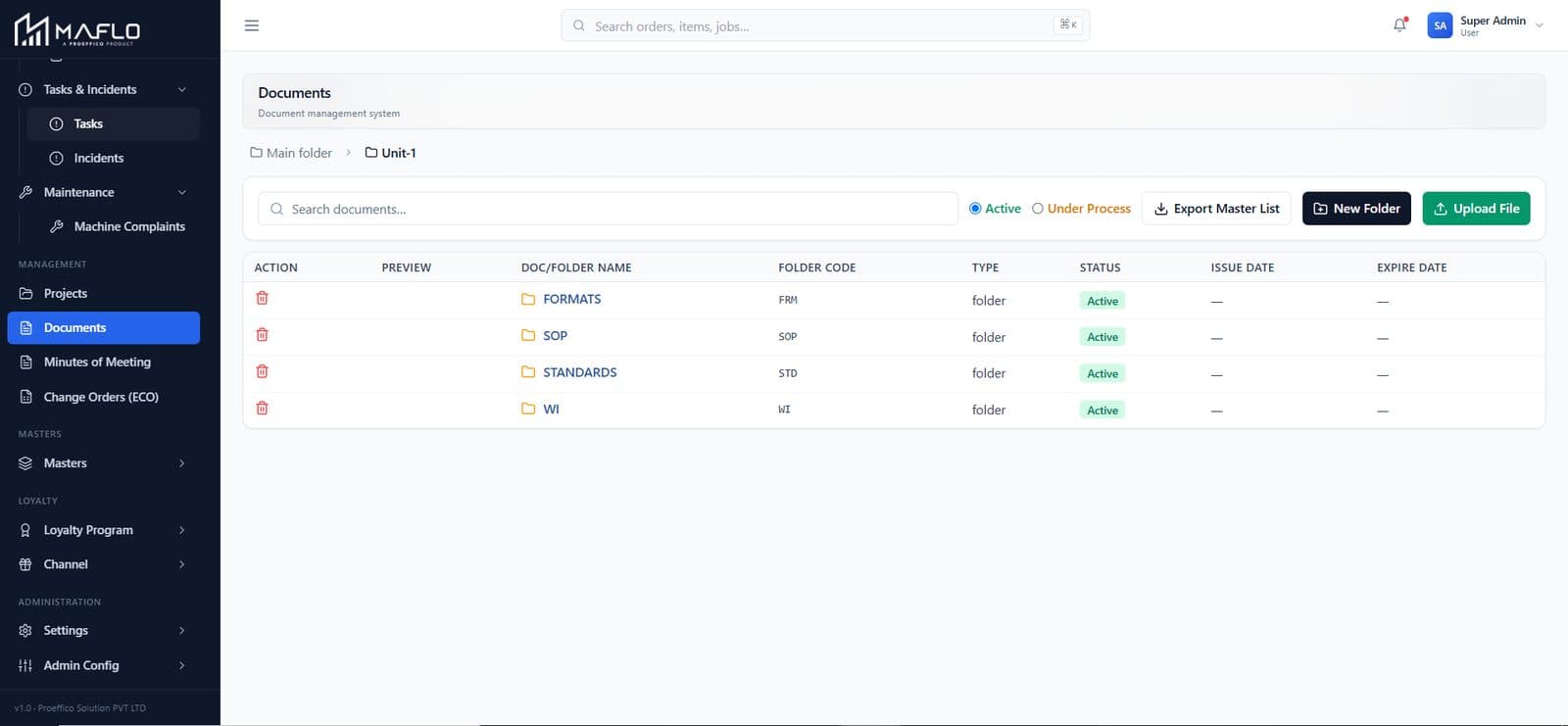
Task: Click the WI folder icon
Action: pos(528,409)
